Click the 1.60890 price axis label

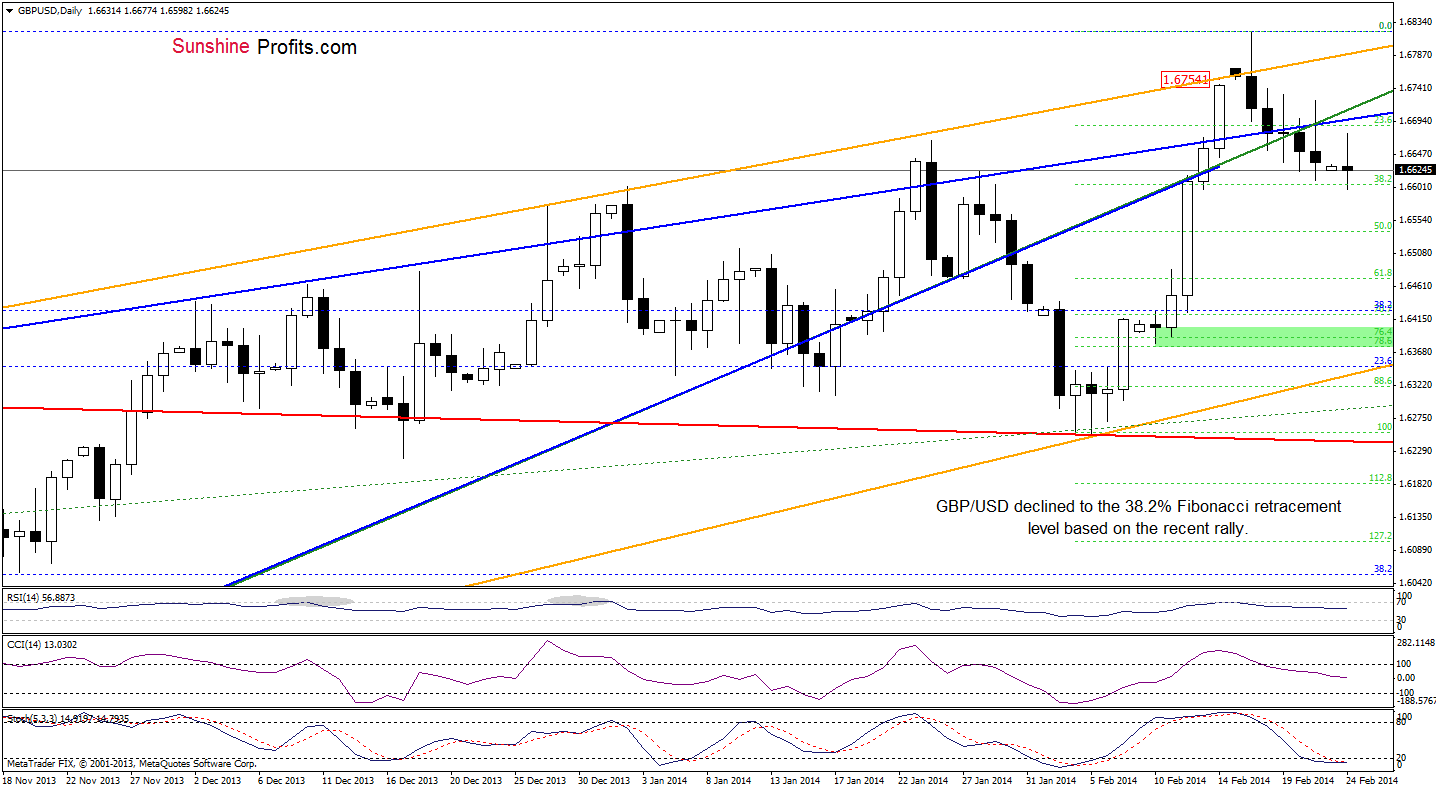(1416, 549)
